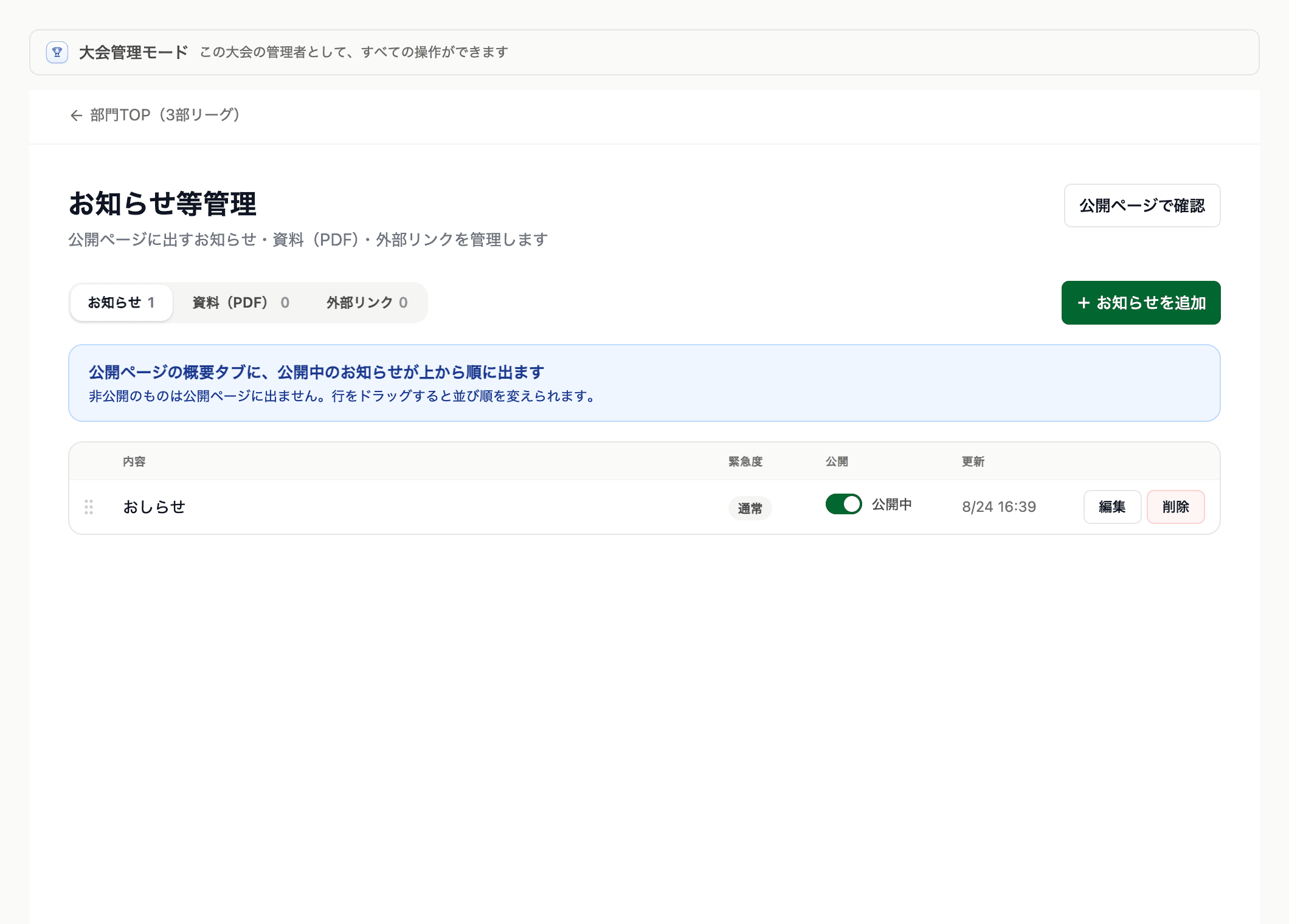Click the 8/24 16:39 update time
1289x924 pixels.
998,507
